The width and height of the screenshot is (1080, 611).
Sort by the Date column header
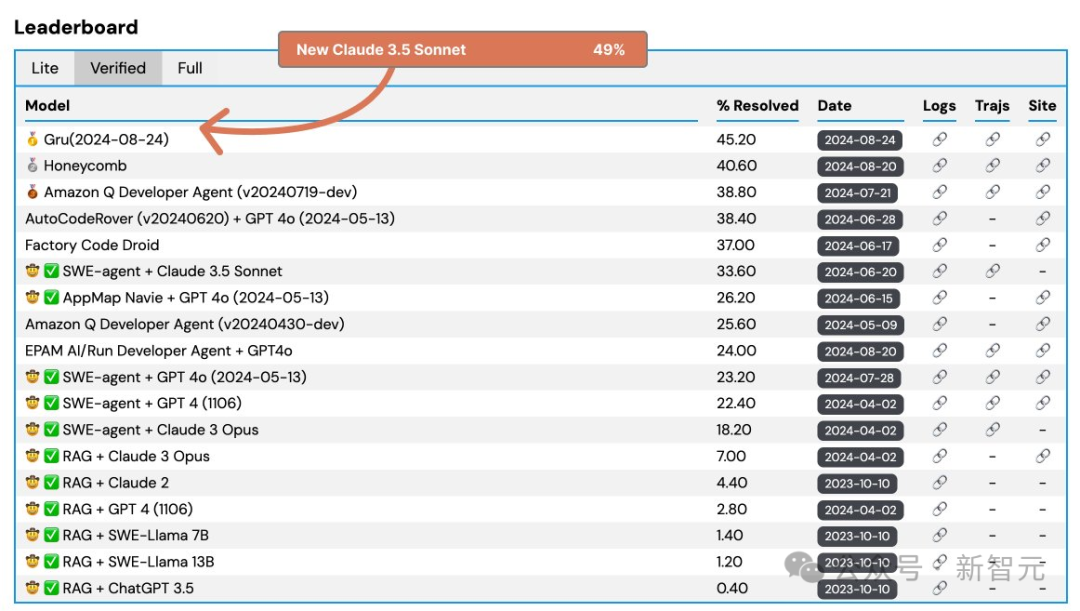[834, 106]
